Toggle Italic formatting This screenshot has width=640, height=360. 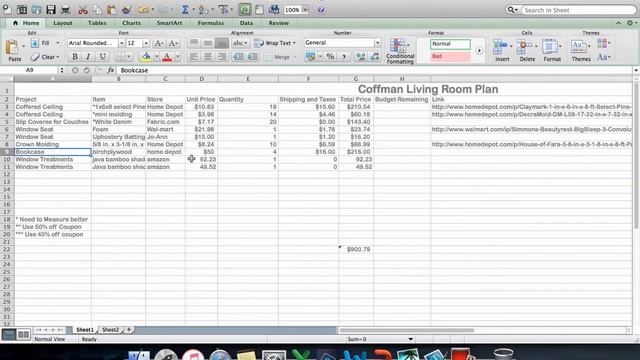coord(88,57)
